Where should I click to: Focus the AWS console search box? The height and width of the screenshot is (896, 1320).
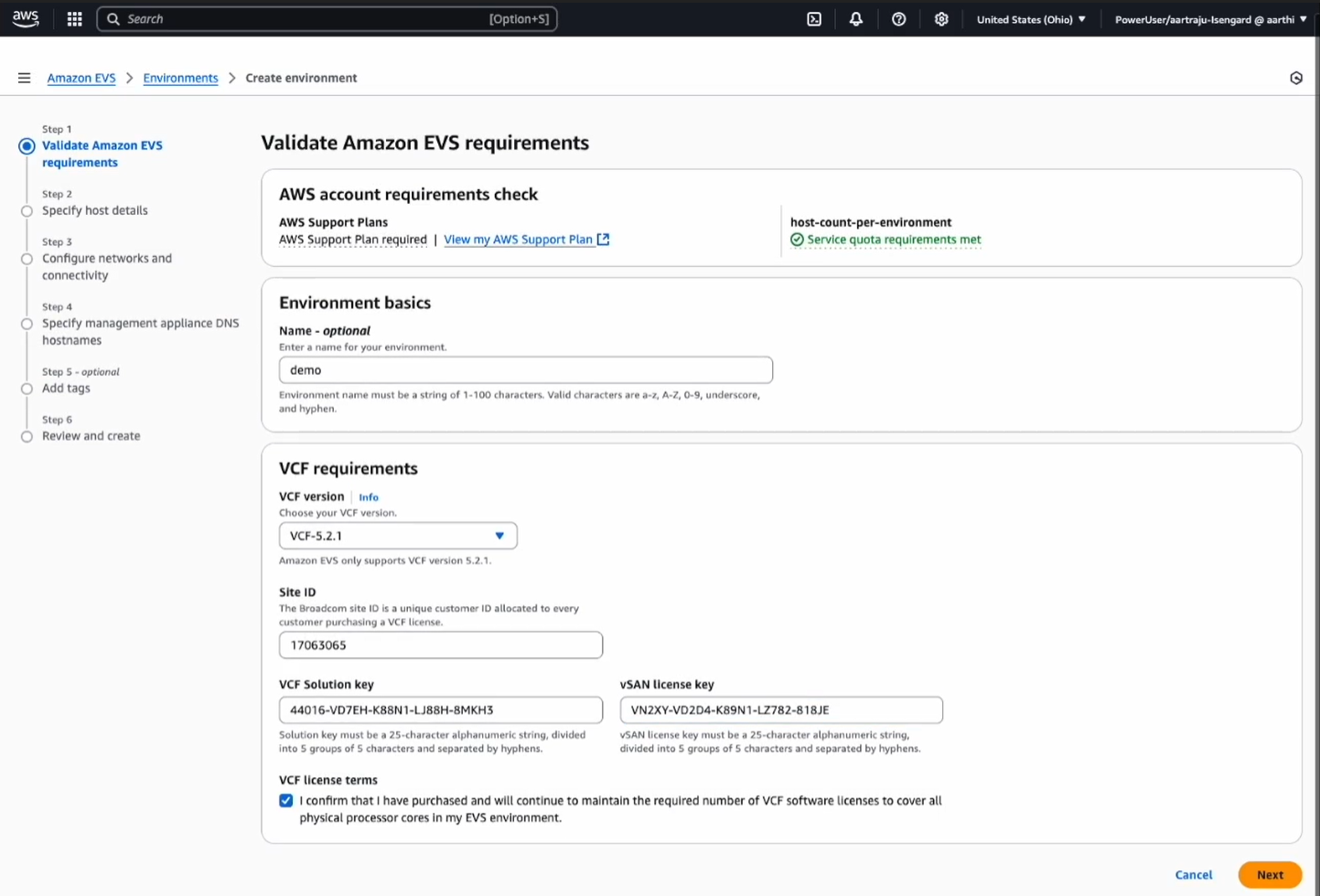(327, 19)
